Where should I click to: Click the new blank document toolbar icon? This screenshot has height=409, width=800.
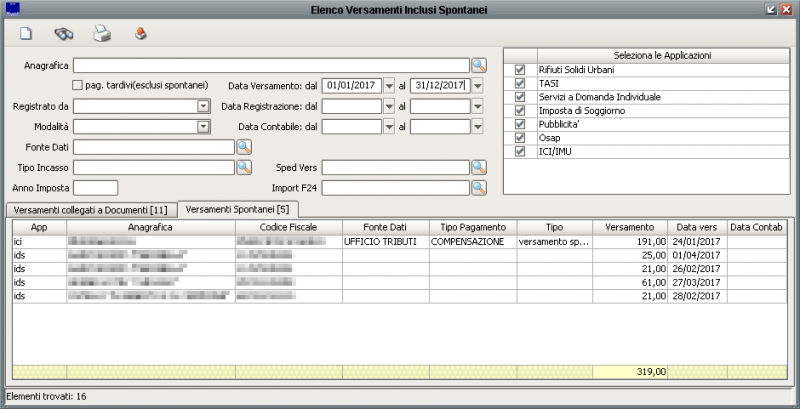click(27, 34)
